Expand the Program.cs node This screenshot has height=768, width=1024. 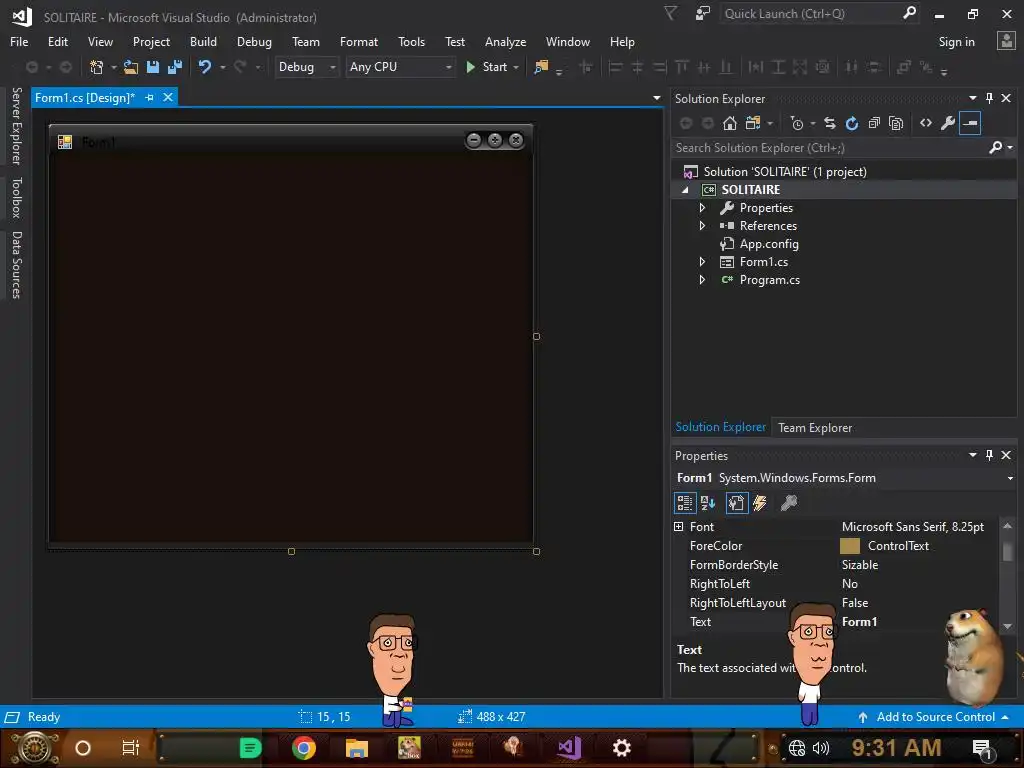[x=703, y=280]
